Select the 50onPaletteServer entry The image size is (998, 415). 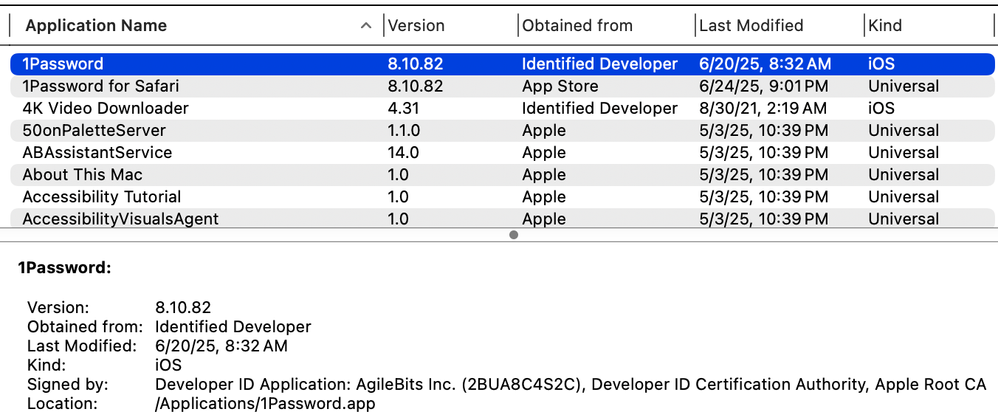pos(94,130)
